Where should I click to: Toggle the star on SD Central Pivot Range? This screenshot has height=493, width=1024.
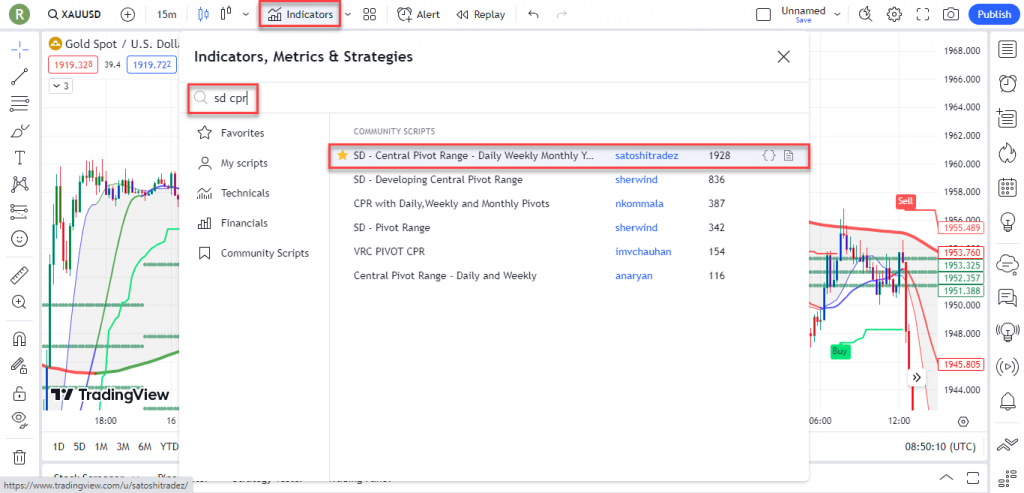342,155
